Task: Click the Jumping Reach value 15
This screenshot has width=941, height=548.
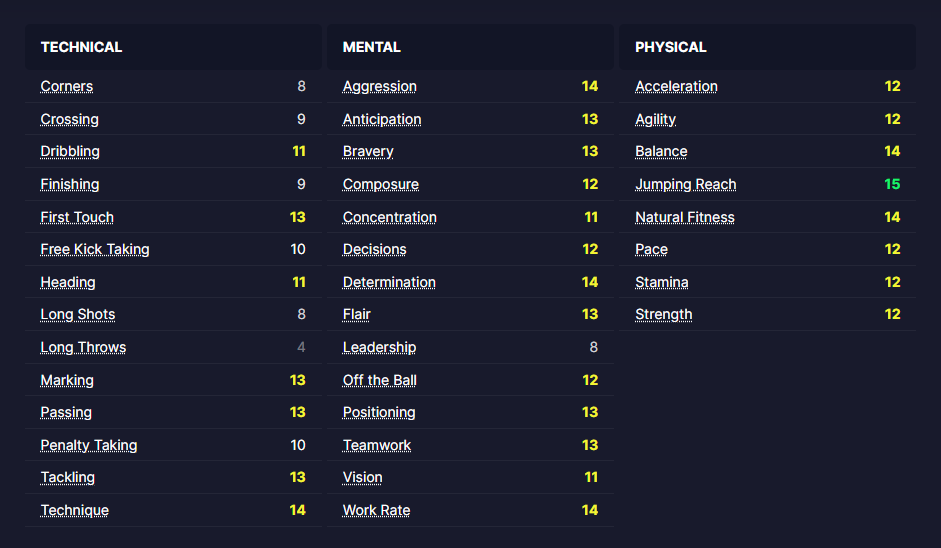Action: point(892,184)
